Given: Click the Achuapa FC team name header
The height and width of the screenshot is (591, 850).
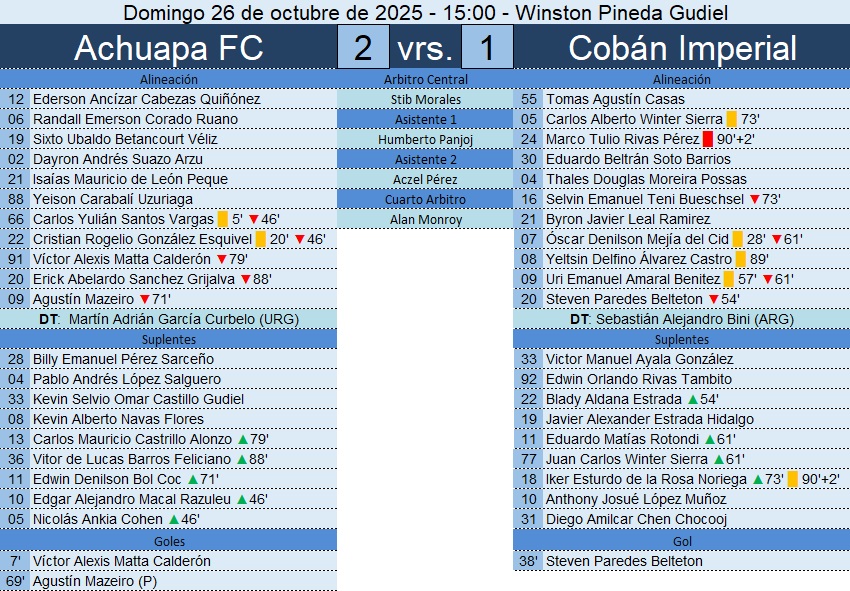Looking at the screenshot, I should point(169,48).
